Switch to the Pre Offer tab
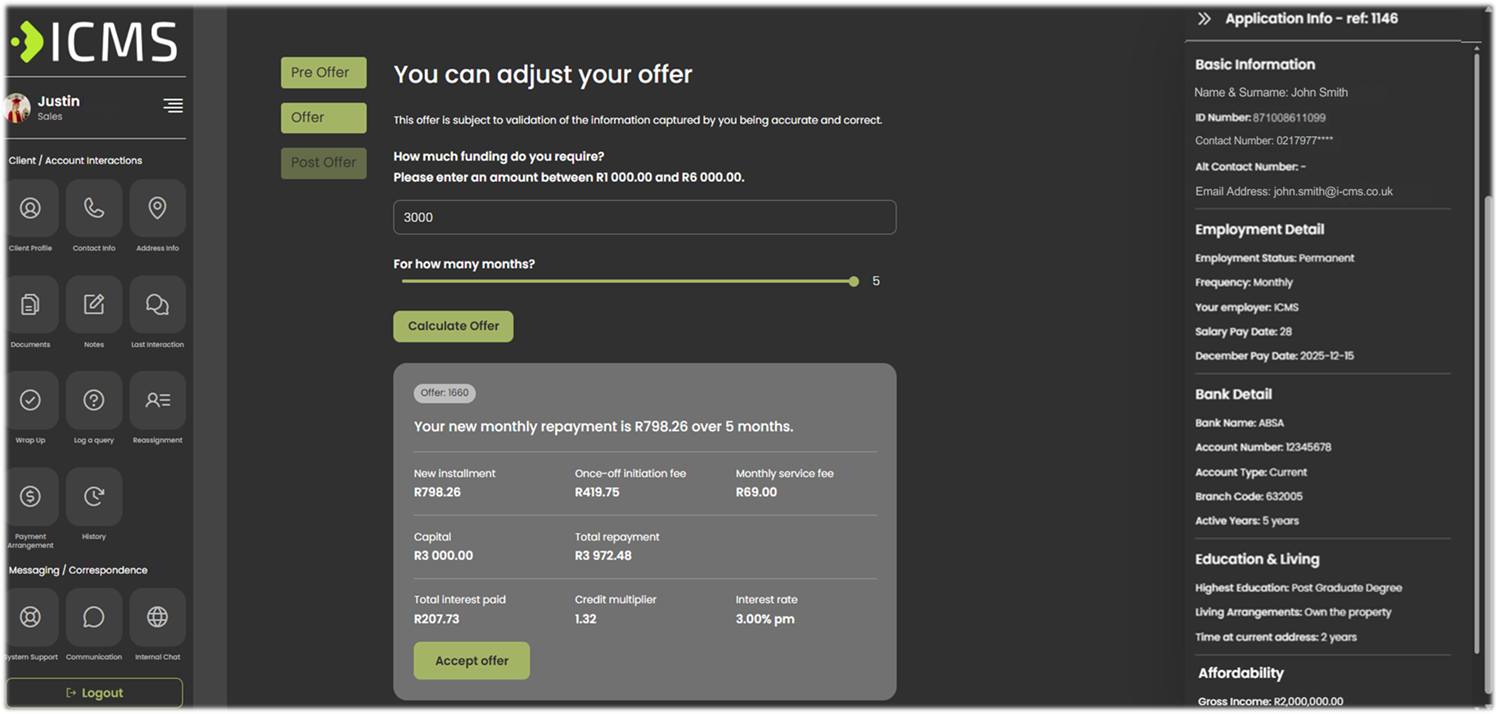Image resolution: width=1498 pixels, height=714 pixels. point(323,72)
